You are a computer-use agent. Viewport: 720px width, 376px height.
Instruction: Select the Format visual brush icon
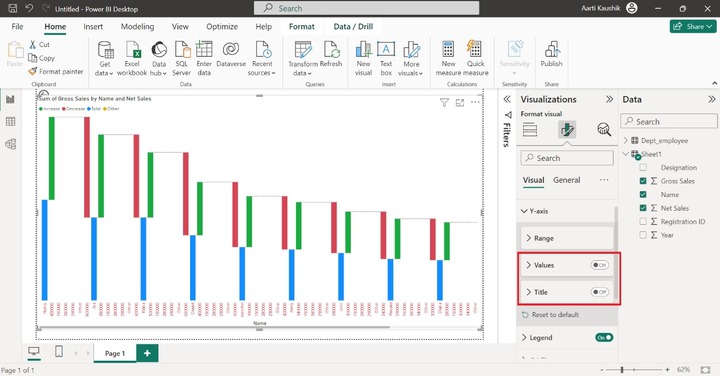pos(567,130)
